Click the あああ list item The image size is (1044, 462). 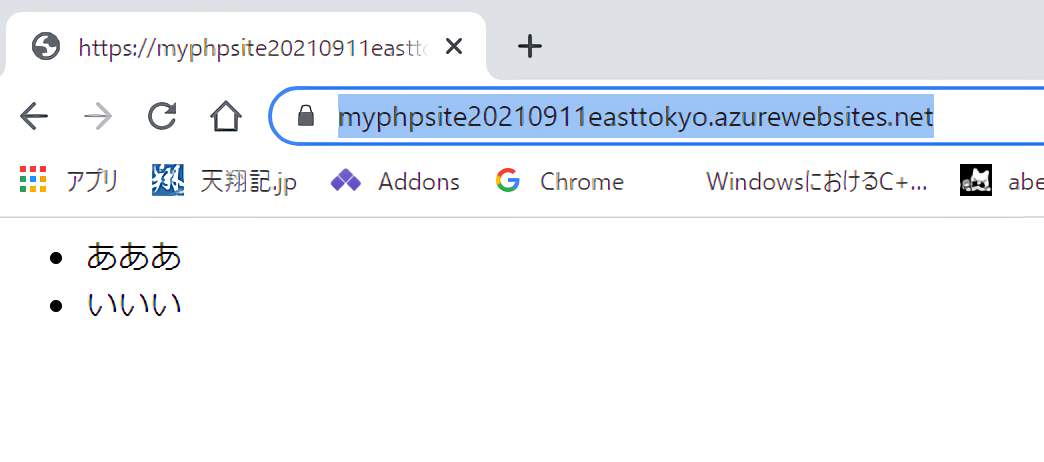coord(134,256)
